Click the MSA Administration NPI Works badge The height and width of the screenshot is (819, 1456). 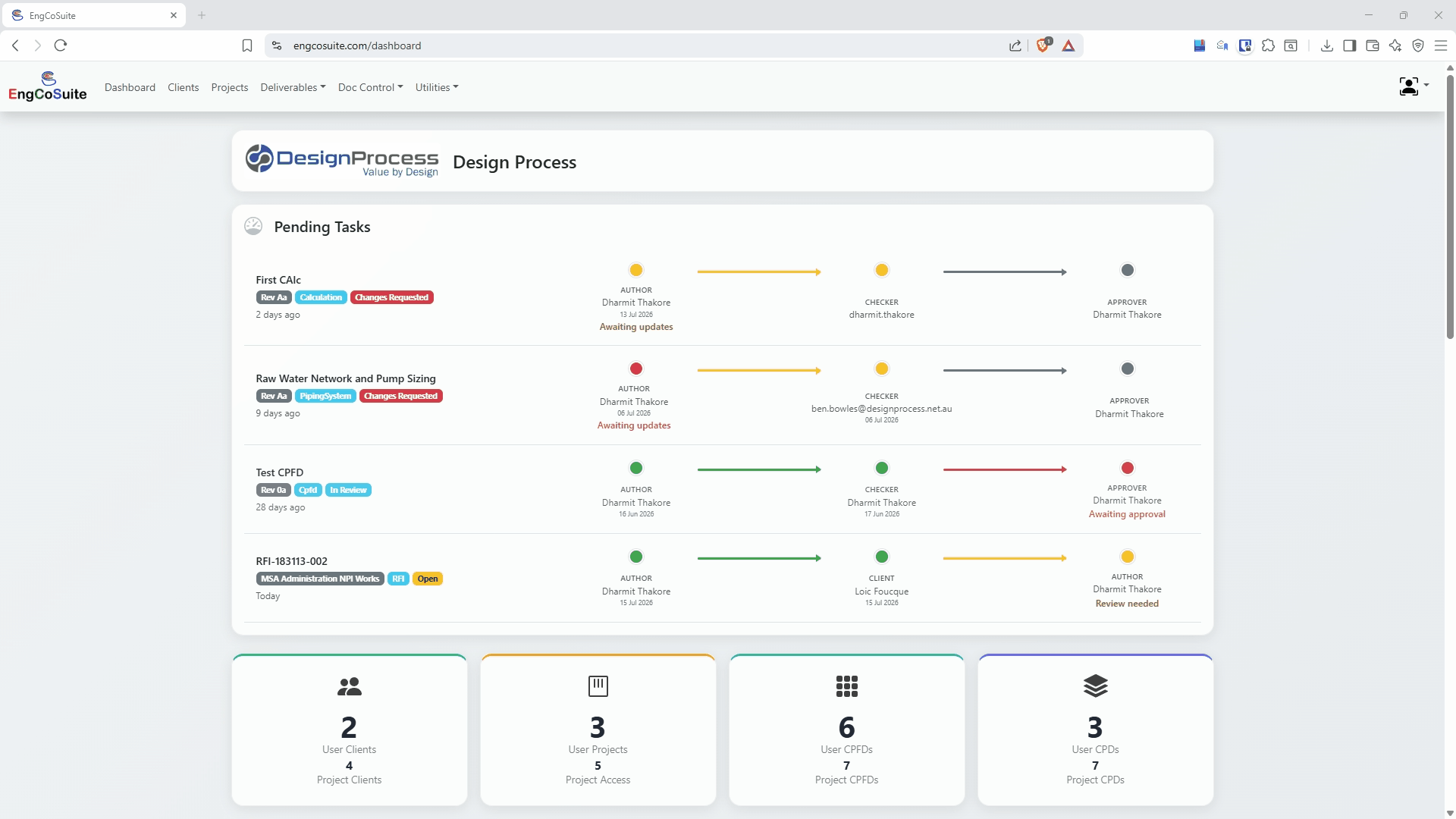(x=320, y=579)
